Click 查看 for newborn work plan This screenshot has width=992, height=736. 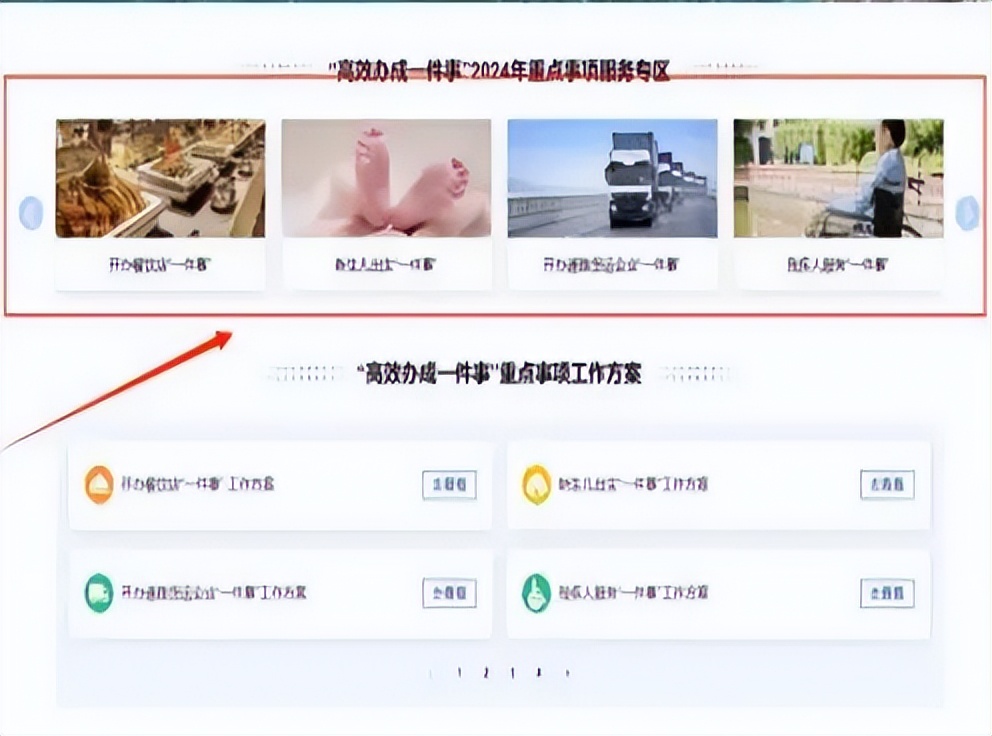click(887, 485)
